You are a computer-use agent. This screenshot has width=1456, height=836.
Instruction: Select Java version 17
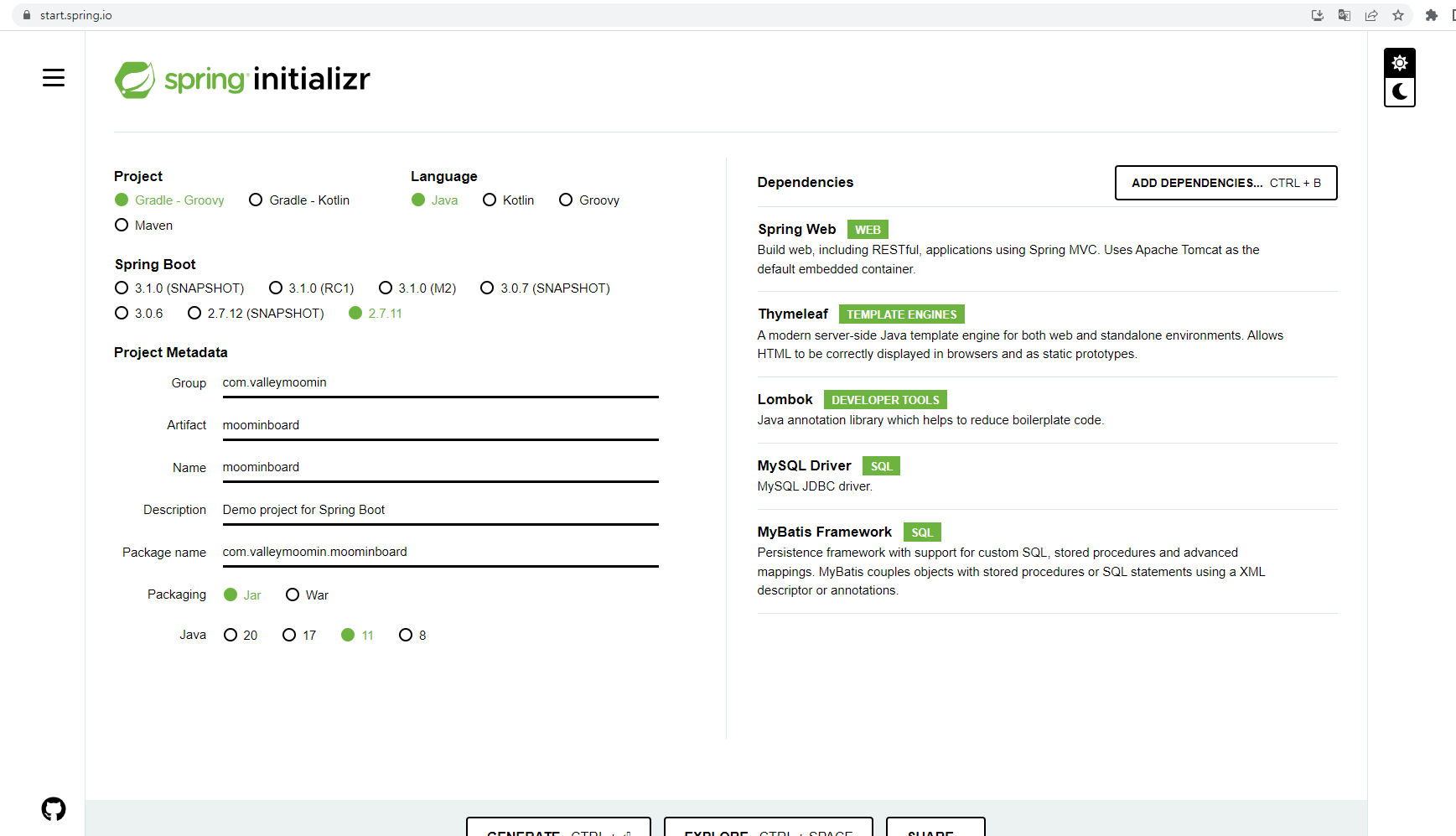[299, 635]
